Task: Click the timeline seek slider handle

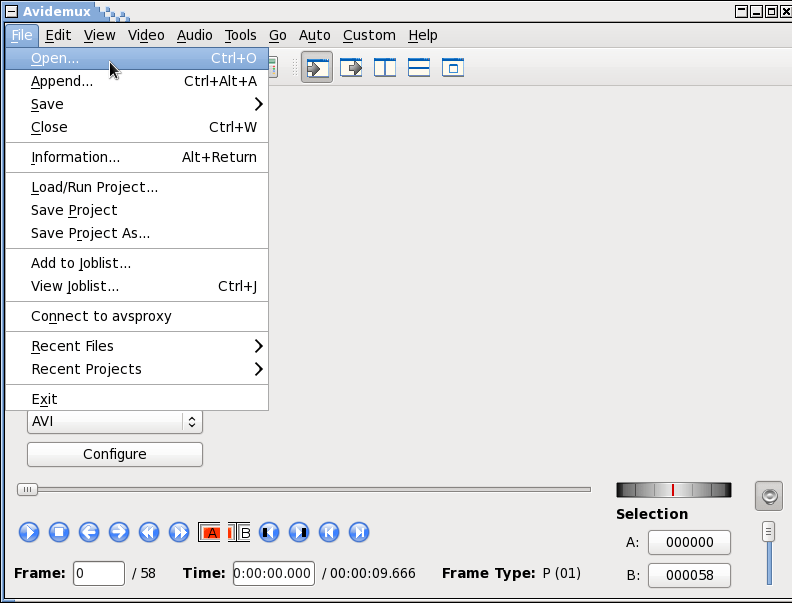Action: (x=27, y=489)
